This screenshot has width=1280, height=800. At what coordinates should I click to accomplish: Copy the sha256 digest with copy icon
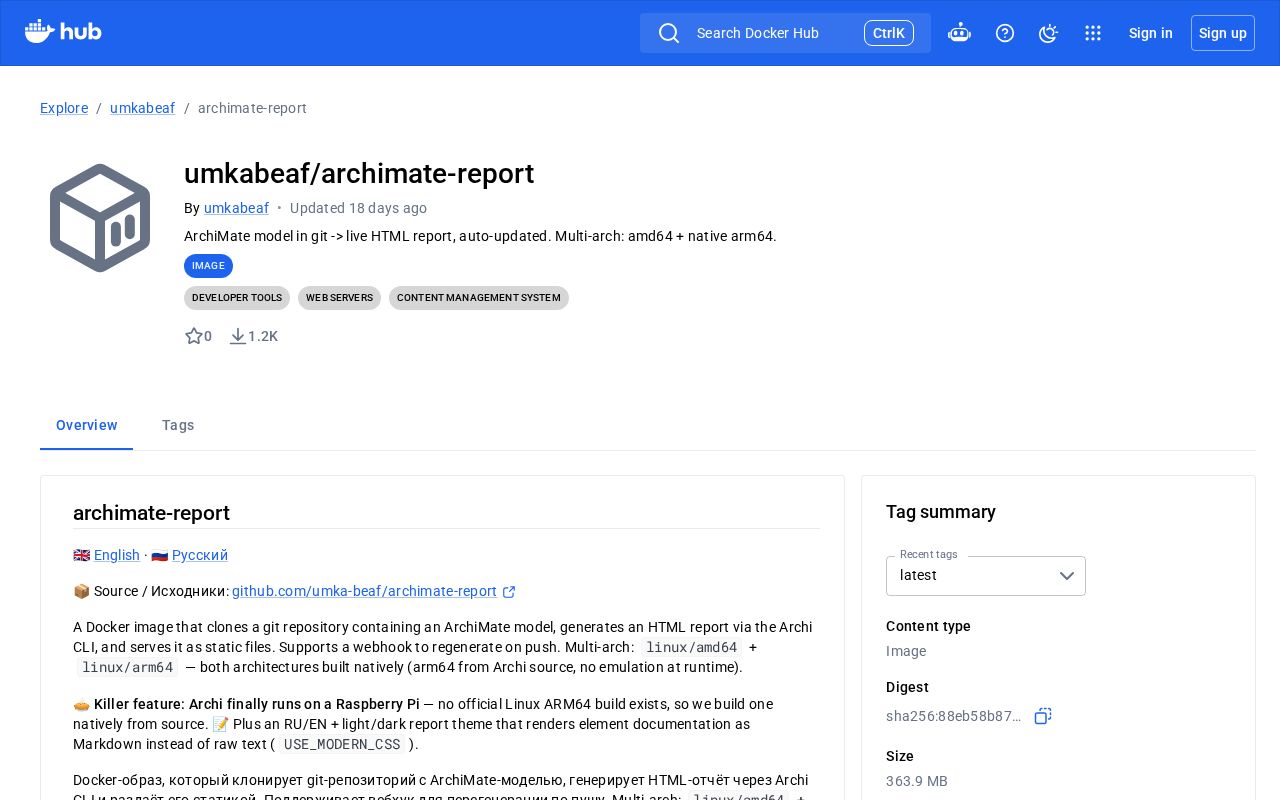1043,716
